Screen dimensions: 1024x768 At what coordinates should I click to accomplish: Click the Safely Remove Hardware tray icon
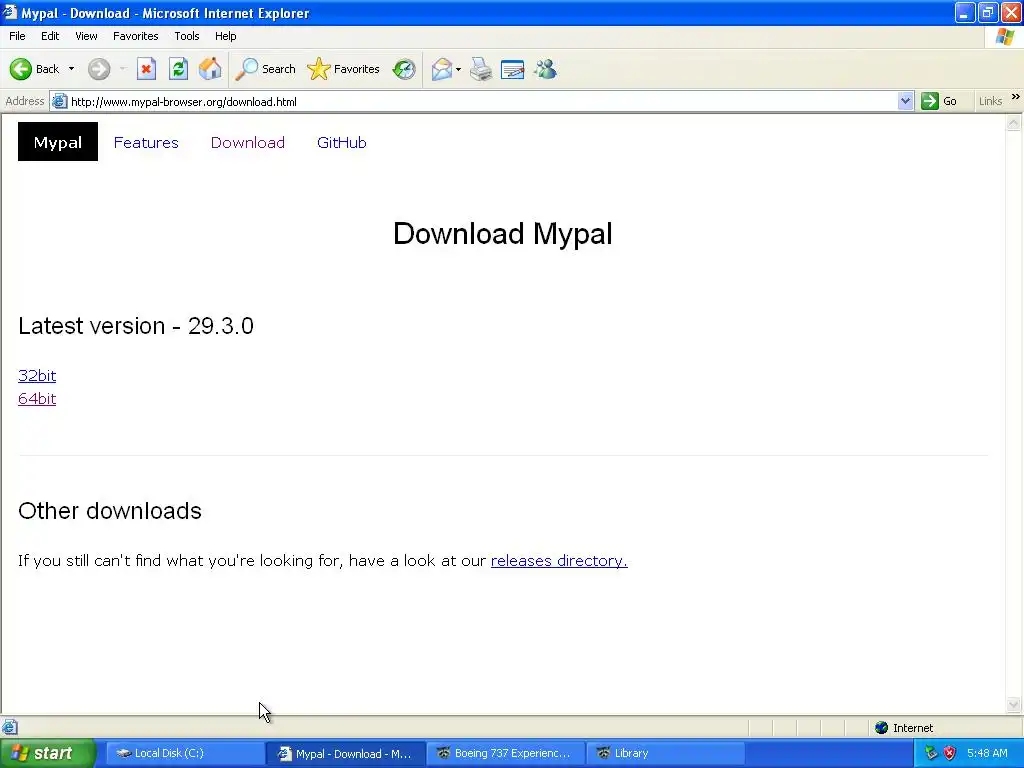[931, 753]
